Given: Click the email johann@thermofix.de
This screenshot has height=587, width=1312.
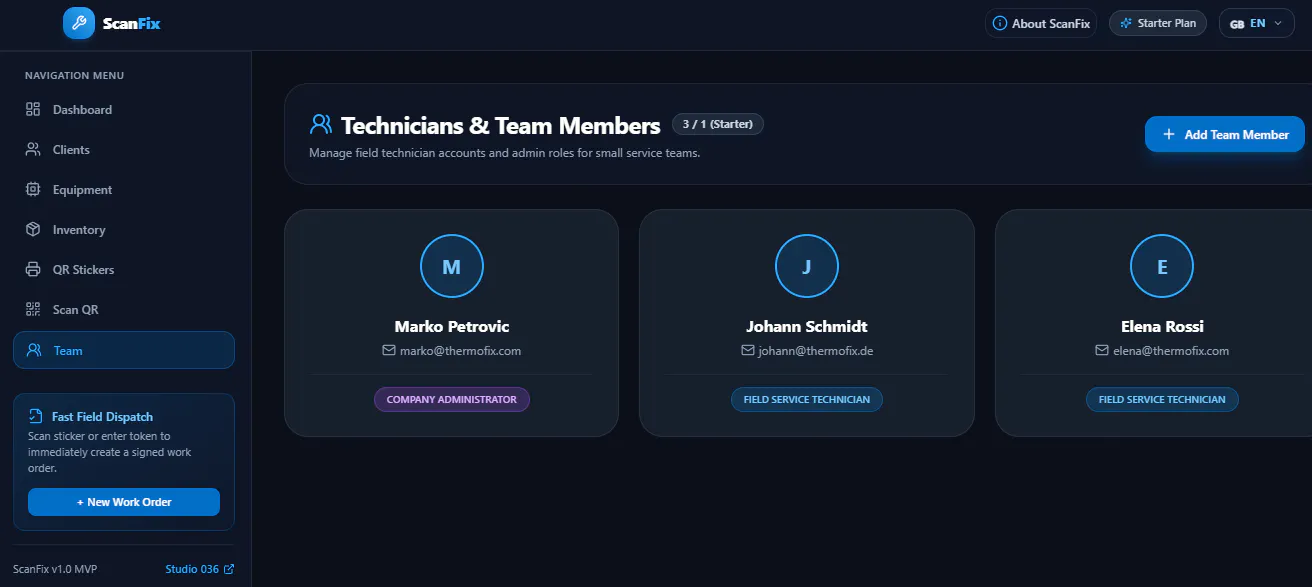Looking at the screenshot, I should 816,351.
